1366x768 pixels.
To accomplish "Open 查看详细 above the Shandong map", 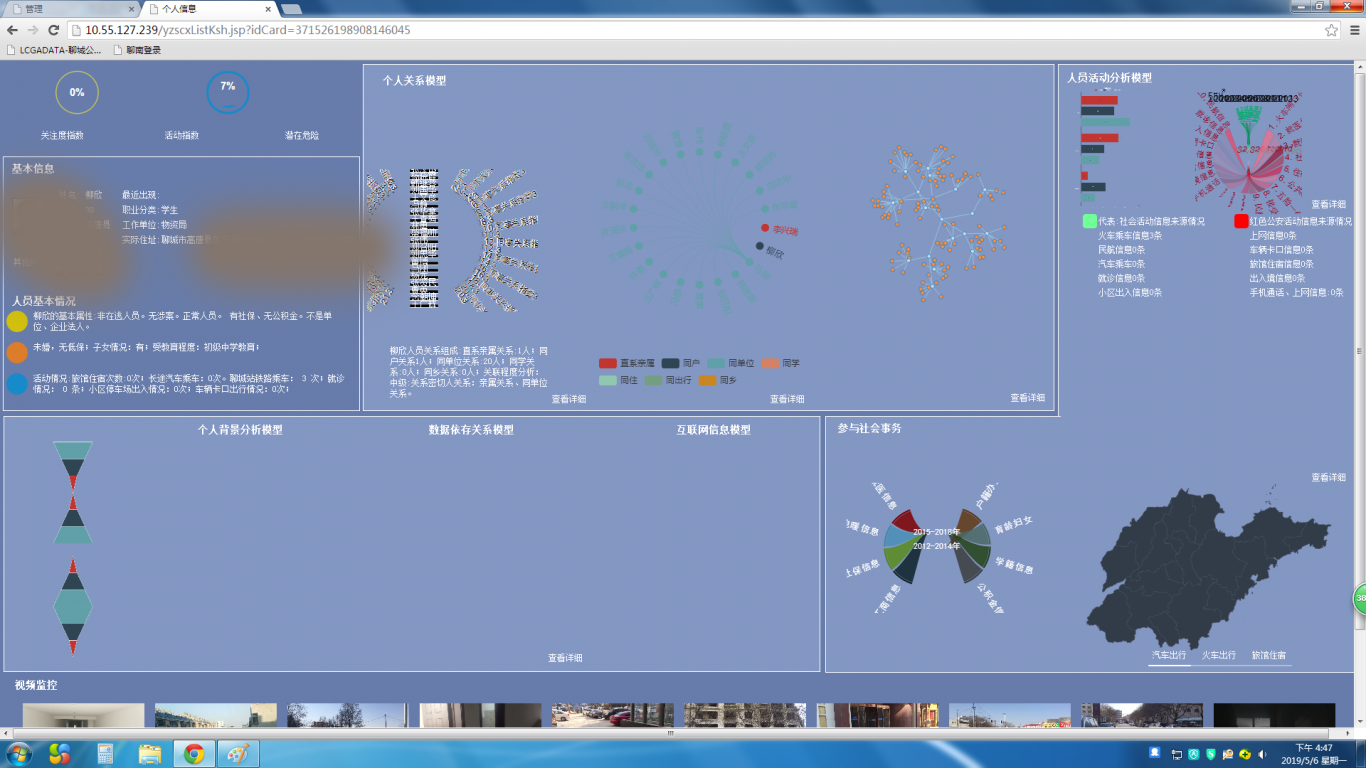I will click(1328, 478).
